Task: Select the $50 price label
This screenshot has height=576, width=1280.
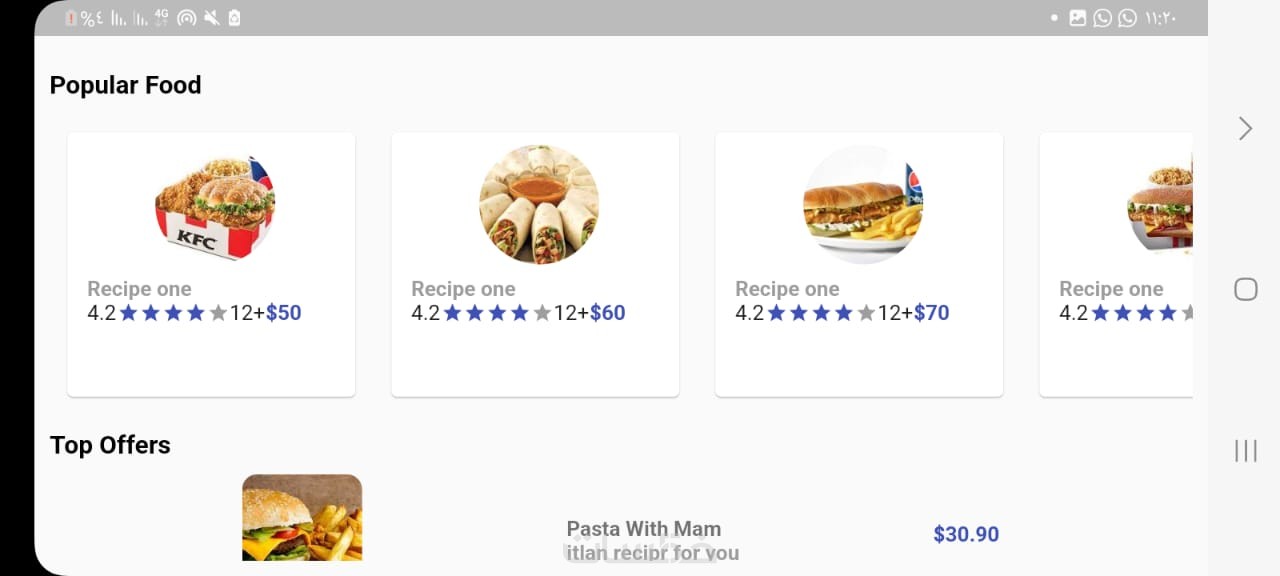Action: [x=284, y=313]
